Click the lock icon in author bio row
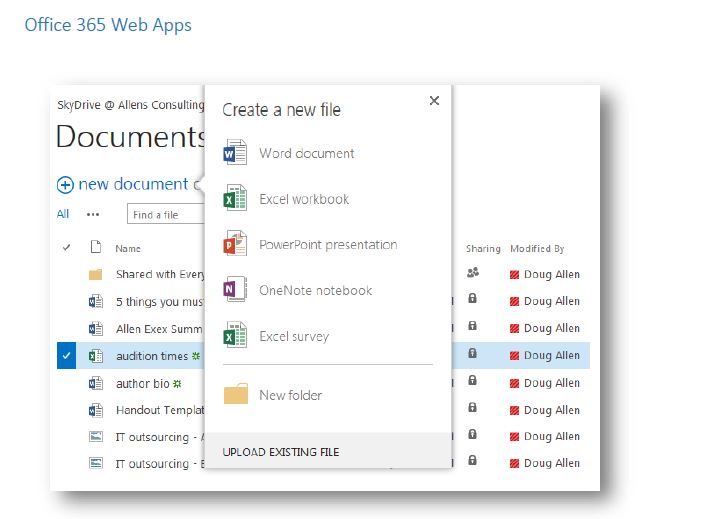This screenshot has width=719, height=519. pos(472,380)
